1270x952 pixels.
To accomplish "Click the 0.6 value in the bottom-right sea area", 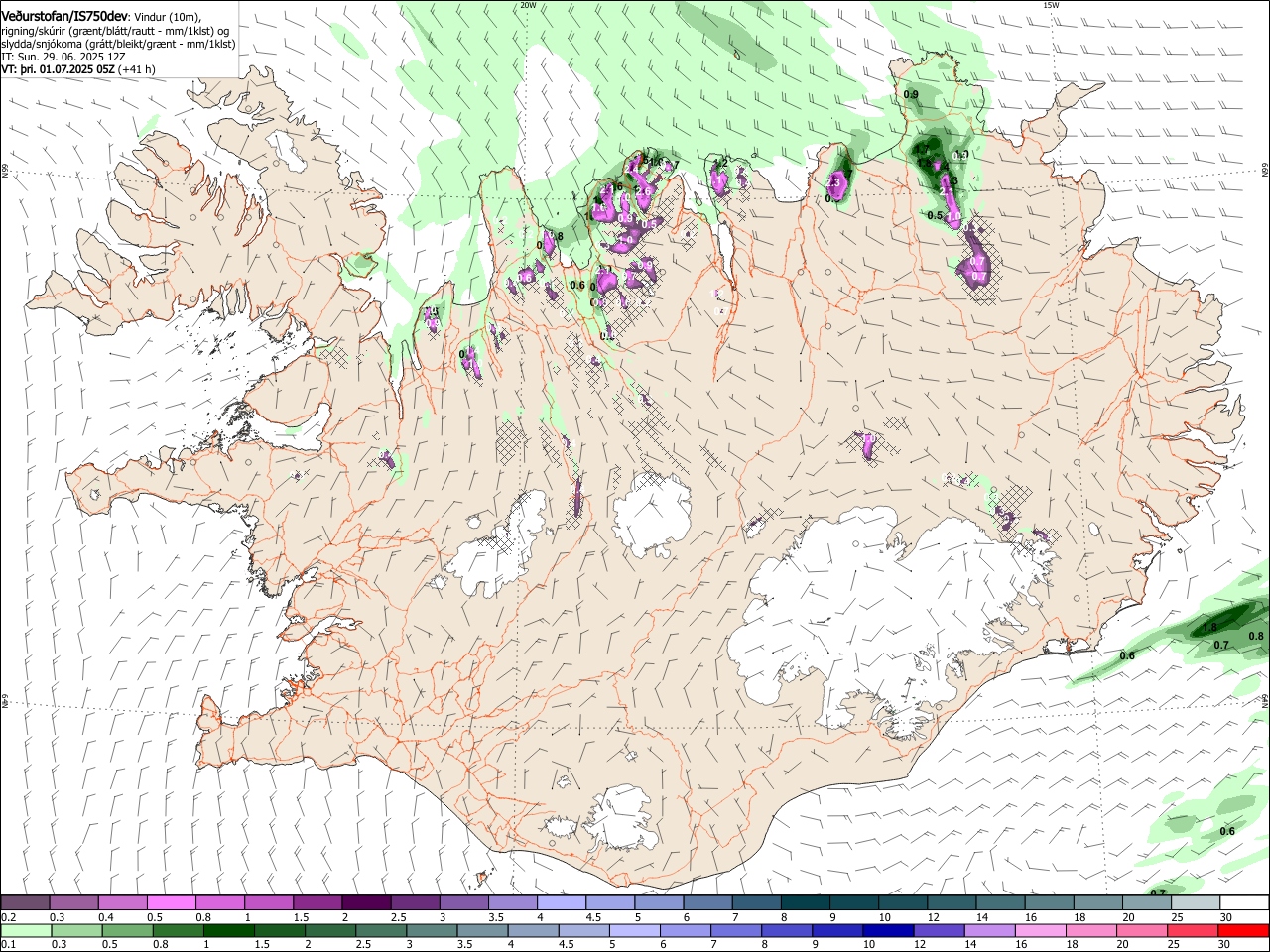I will (1227, 831).
